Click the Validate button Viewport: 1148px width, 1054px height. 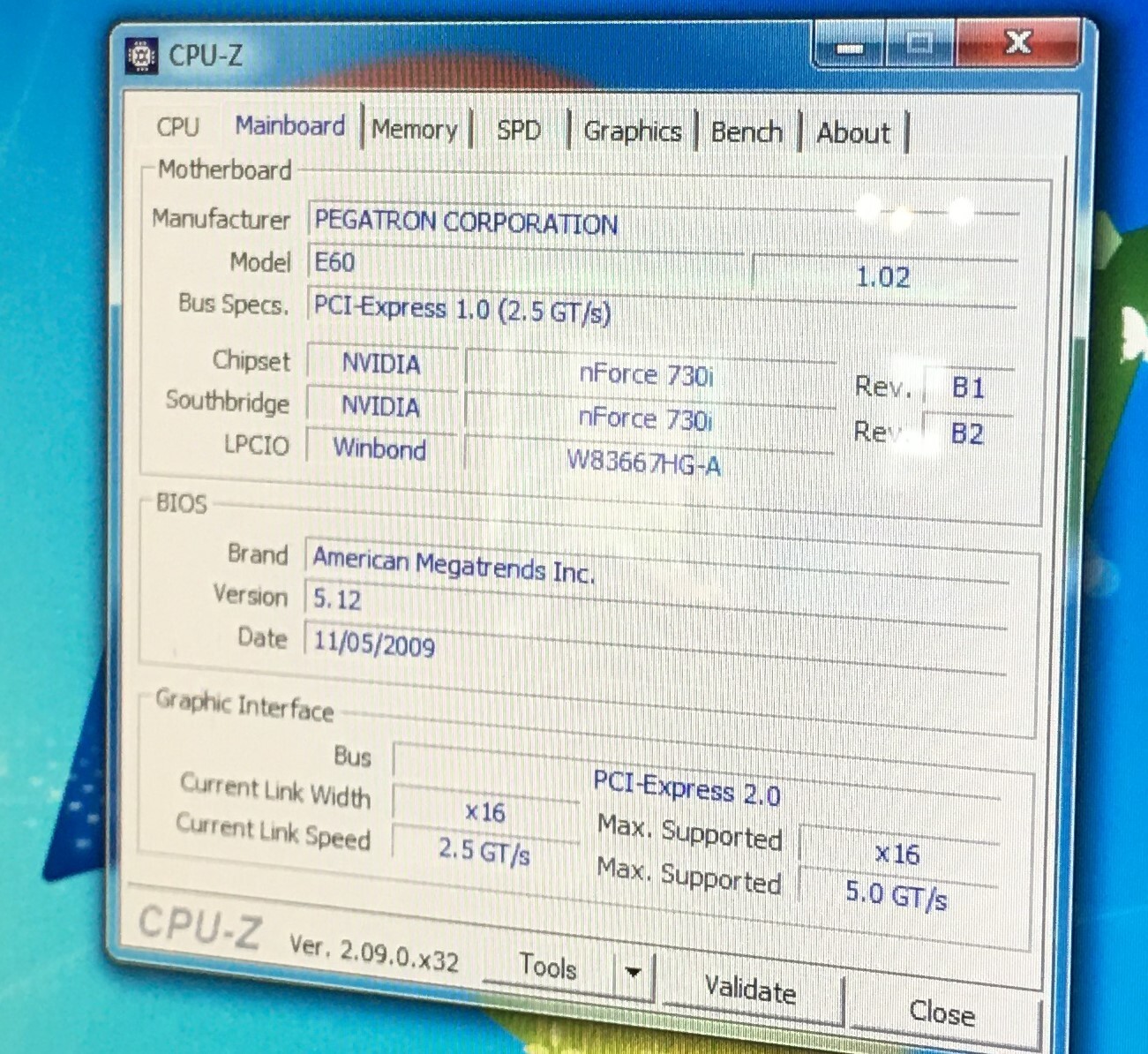pos(751,990)
